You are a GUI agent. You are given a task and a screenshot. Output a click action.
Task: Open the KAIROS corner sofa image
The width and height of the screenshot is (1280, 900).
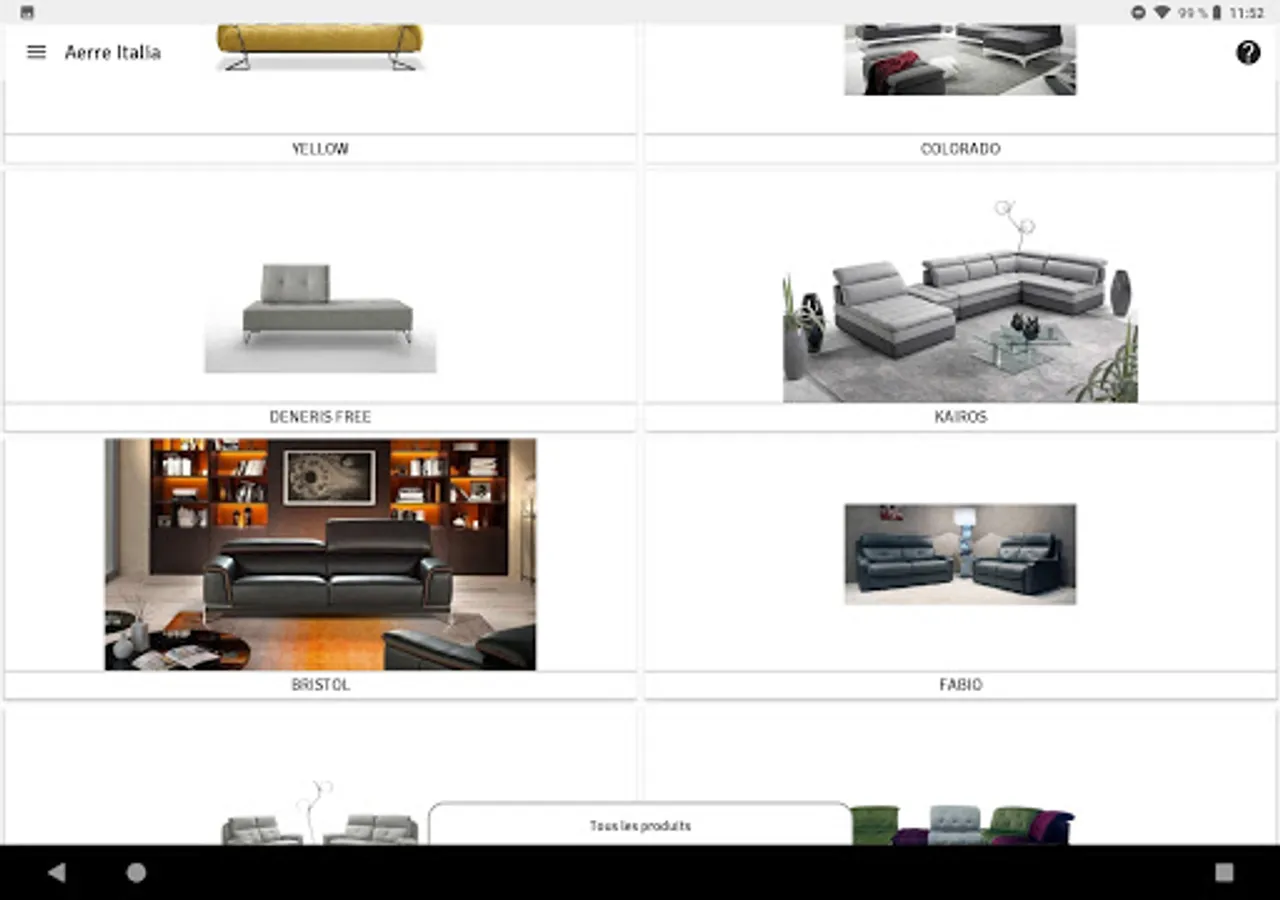click(x=960, y=301)
